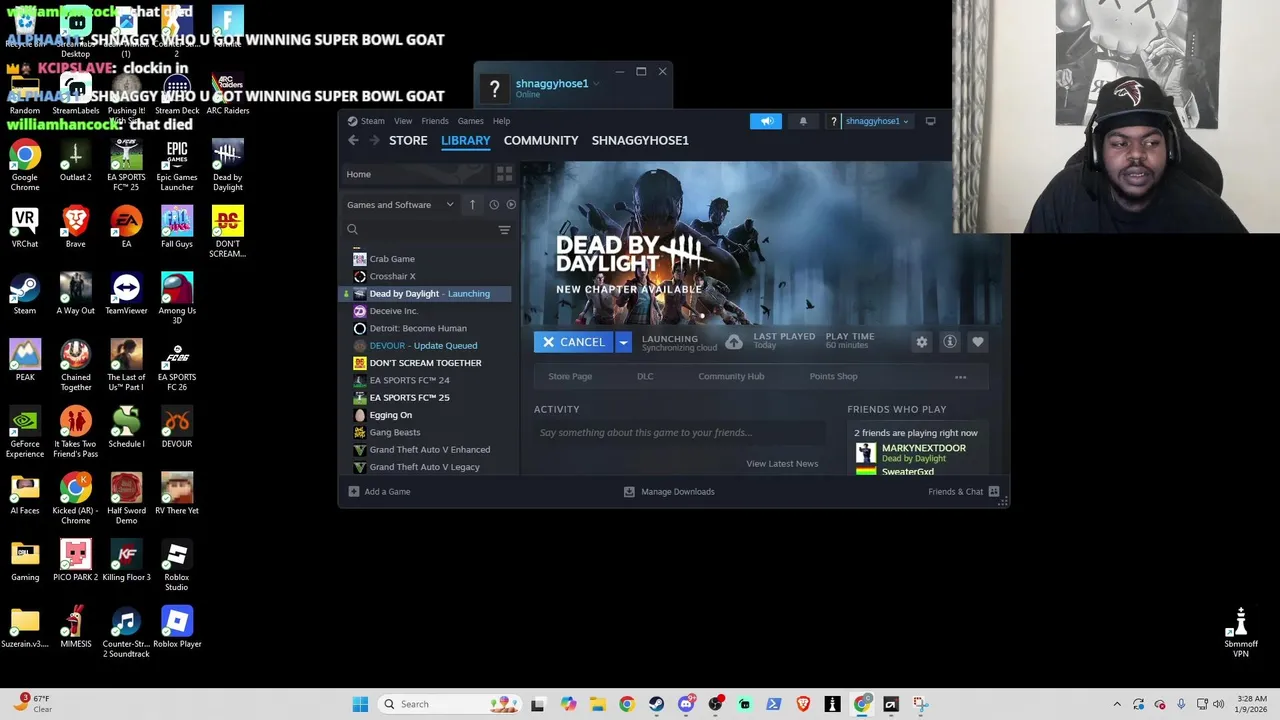Expand more game links ellipsis
Image resolution: width=1280 pixels, height=720 pixels.
(961, 377)
